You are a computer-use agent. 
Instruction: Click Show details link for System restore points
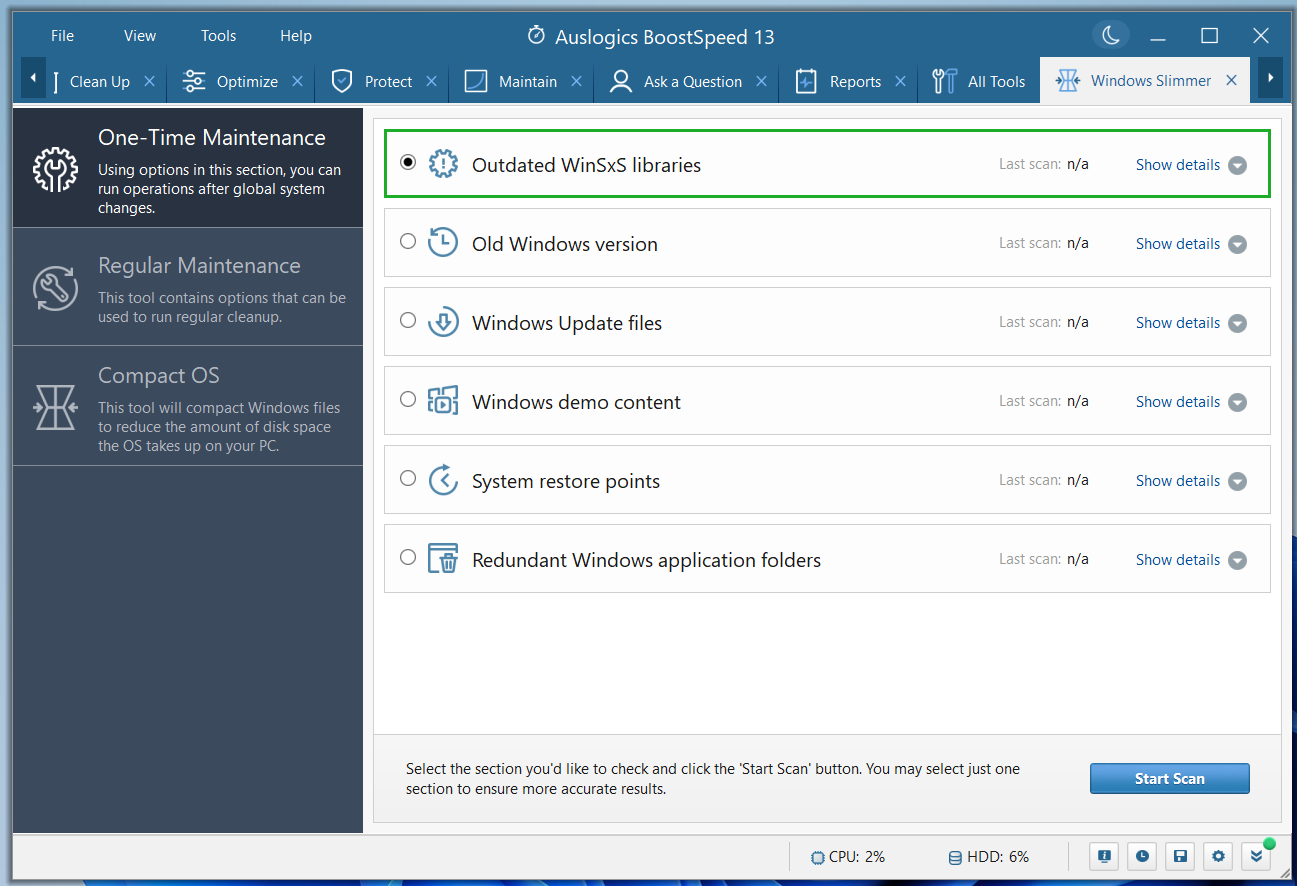pos(1178,481)
